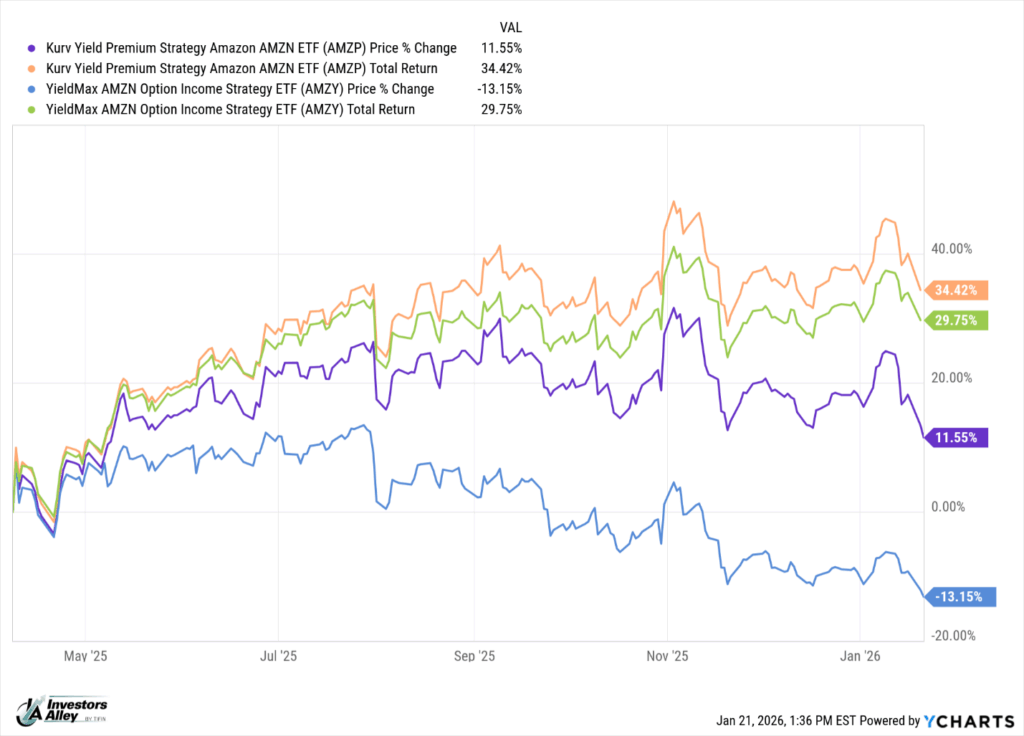Click the green AMZY Total Return legend dot
The image size is (1024, 736).
pyautogui.click(x=33, y=109)
